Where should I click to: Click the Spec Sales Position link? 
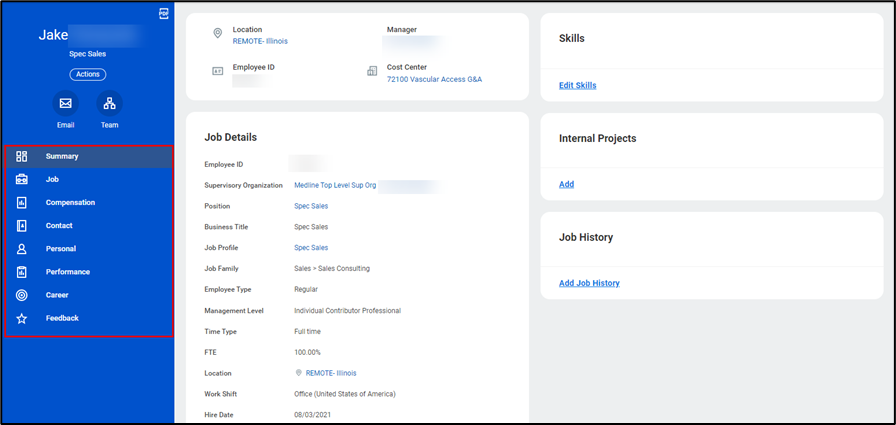click(310, 206)
